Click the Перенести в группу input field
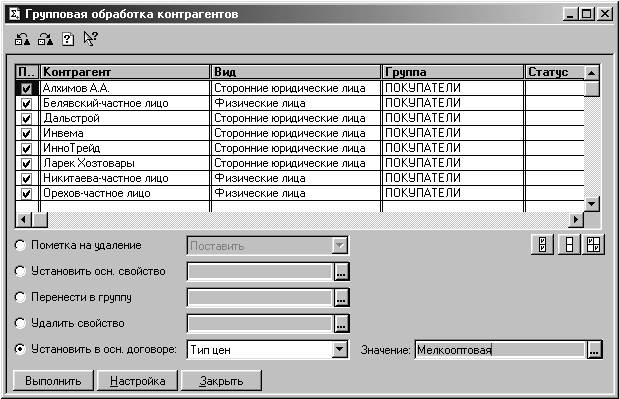The width and height of the screenshot is (619, 399). point(261,298)
